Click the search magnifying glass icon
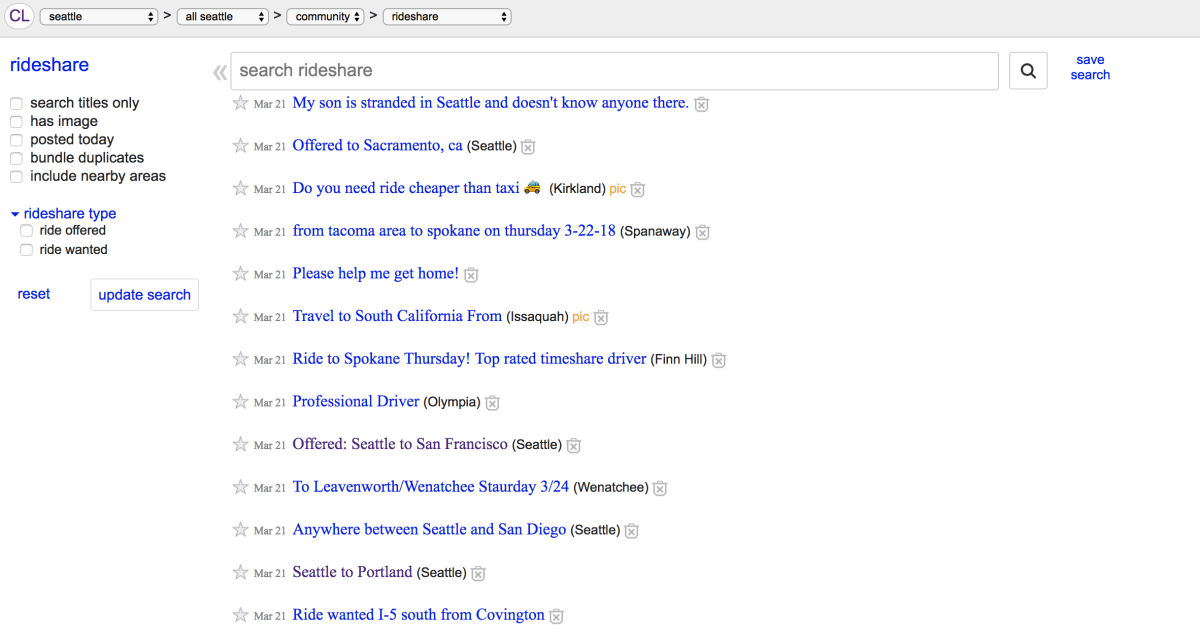This screenshot has height=636, width=1200. coord(1028,70)
